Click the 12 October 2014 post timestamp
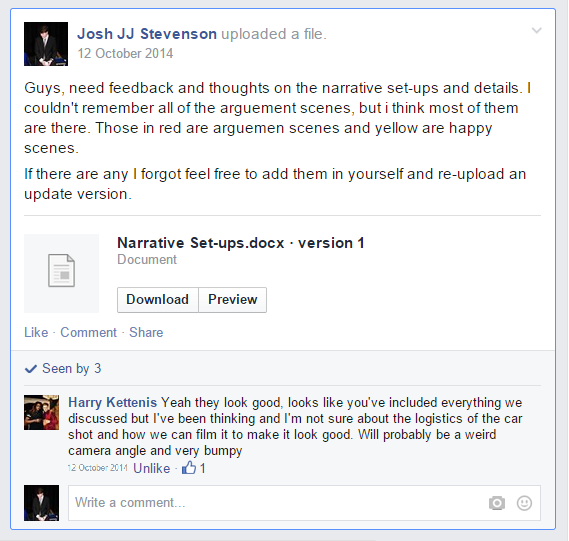This screenshot has width=569, height=541. coord(125,53)
